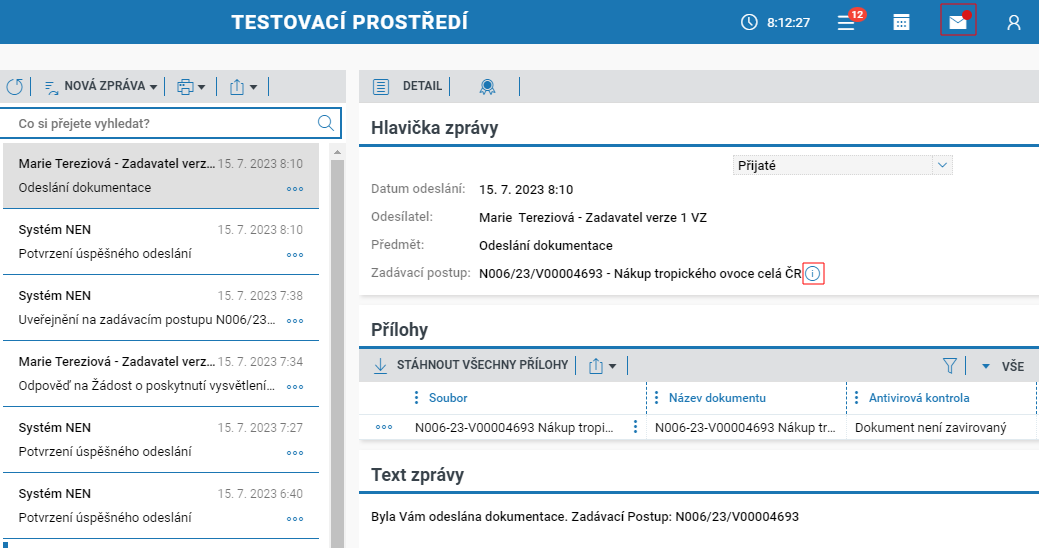
Task: Open Název dokumentu column options menu
Action: coord(656,398)
